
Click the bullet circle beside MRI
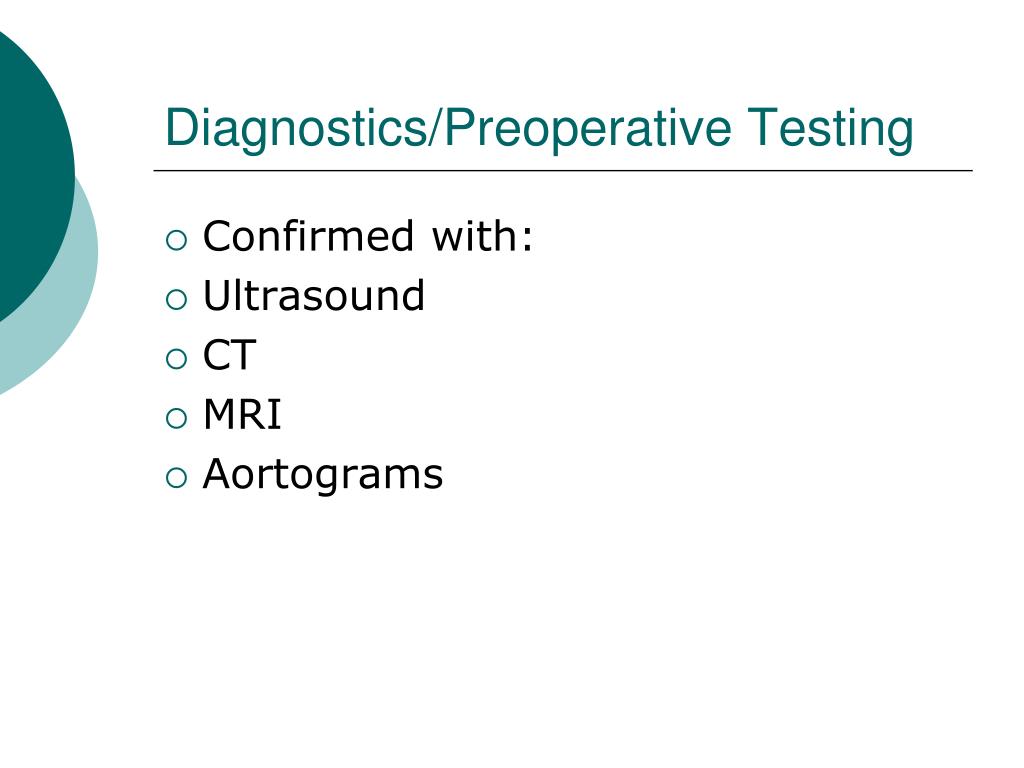tap(176, 418)
